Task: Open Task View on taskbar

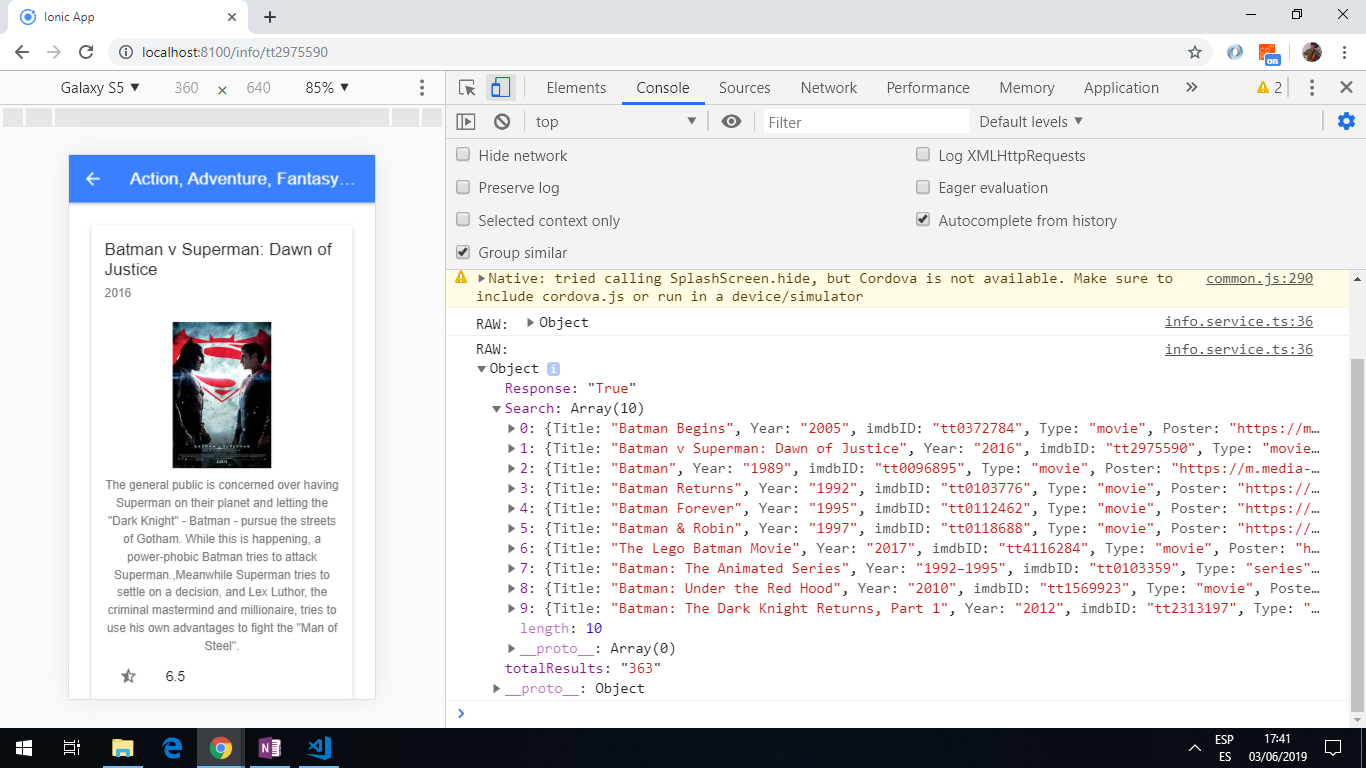Action: click(x=72, y=748)
